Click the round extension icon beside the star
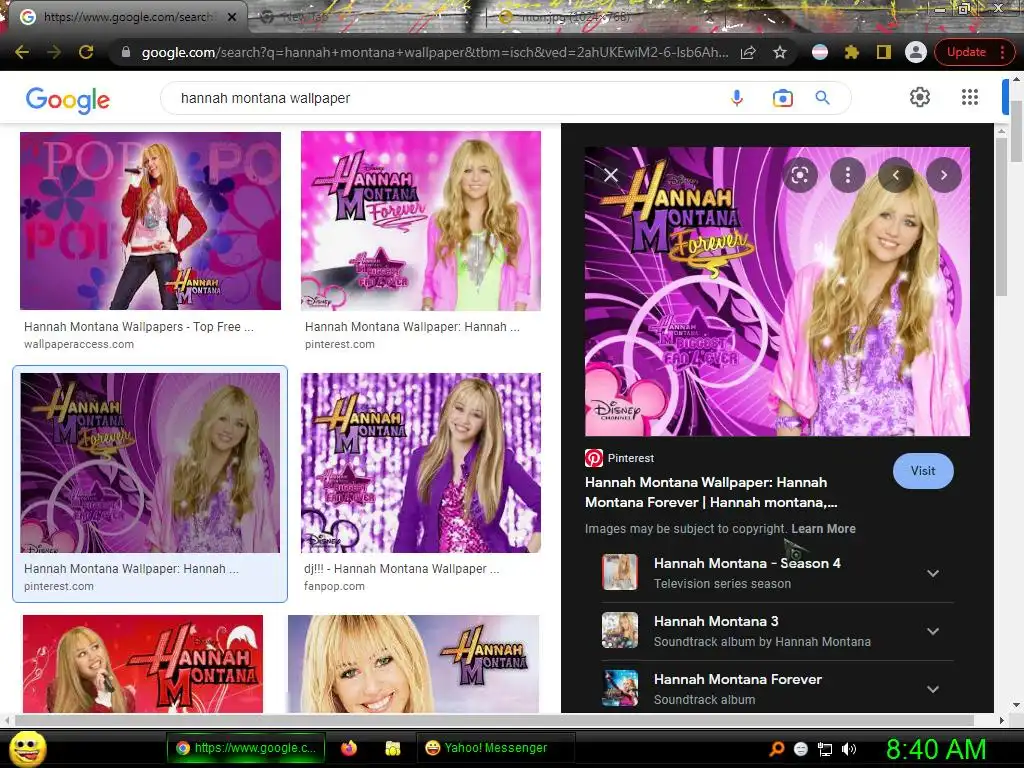 820,52
